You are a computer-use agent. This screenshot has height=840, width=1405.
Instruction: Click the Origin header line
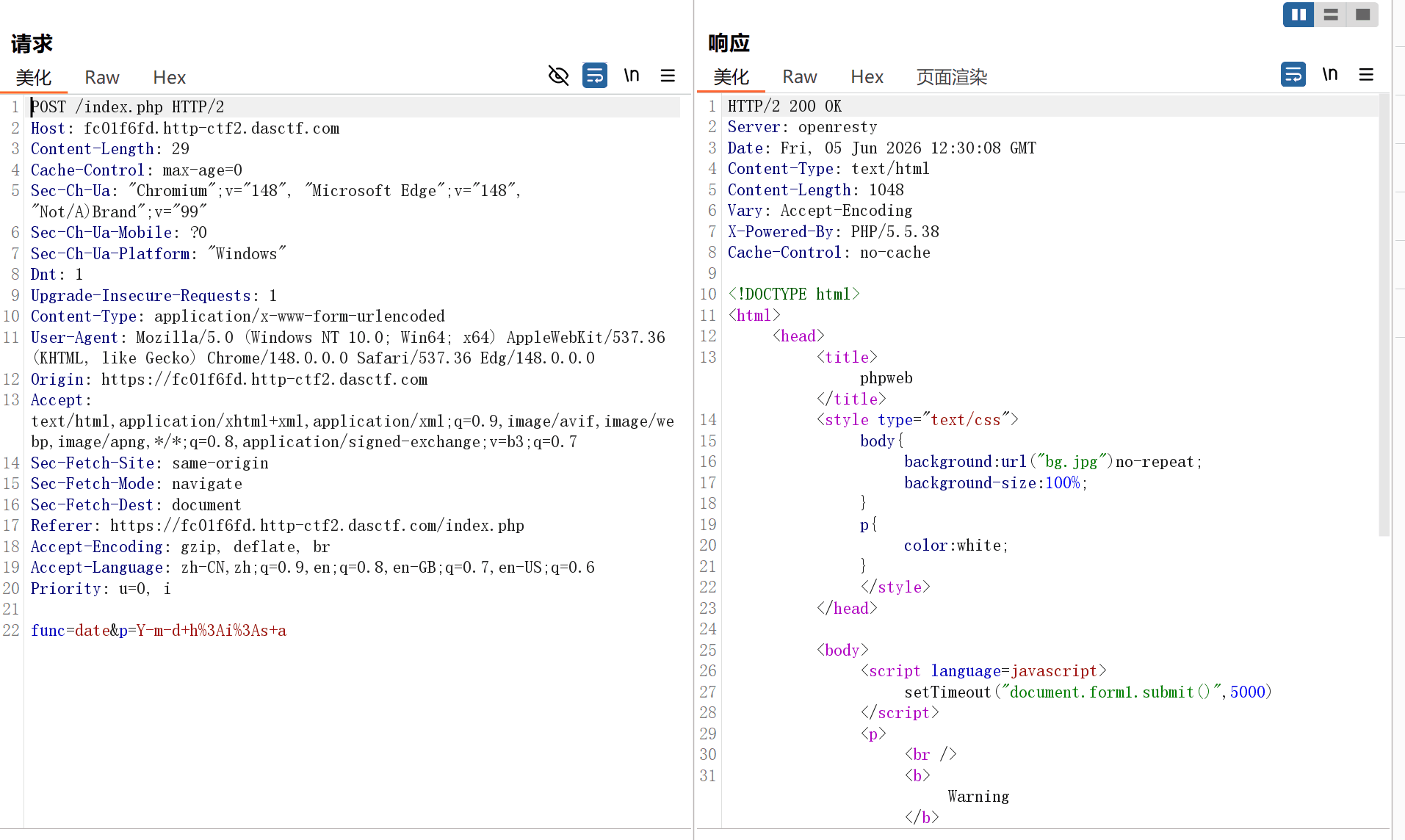[229, 380]
